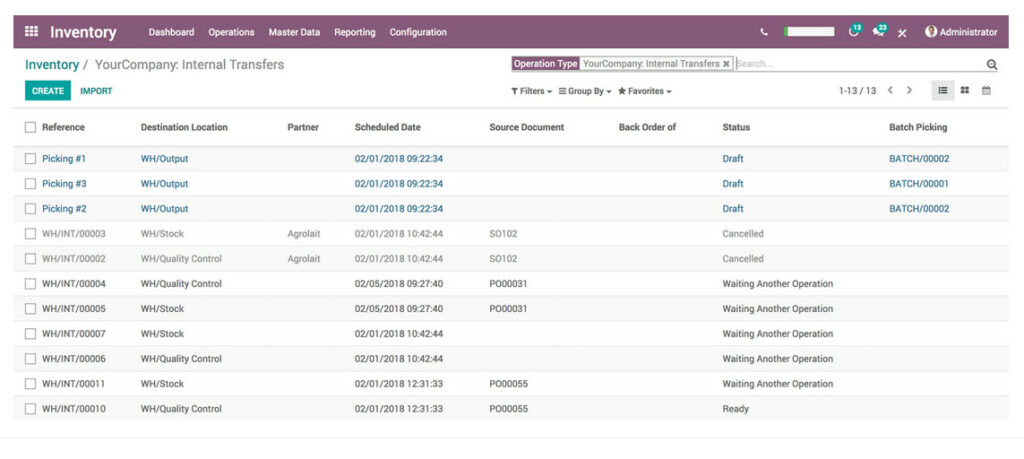Expand the Filters dropdown
This screenshot has height=459, width=1024.
pos(532,91)
